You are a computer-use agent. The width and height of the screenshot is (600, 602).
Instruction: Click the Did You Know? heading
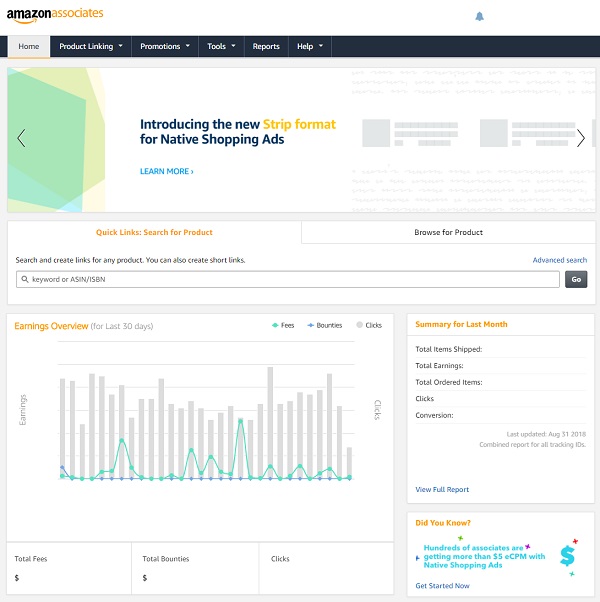point(443,523)
